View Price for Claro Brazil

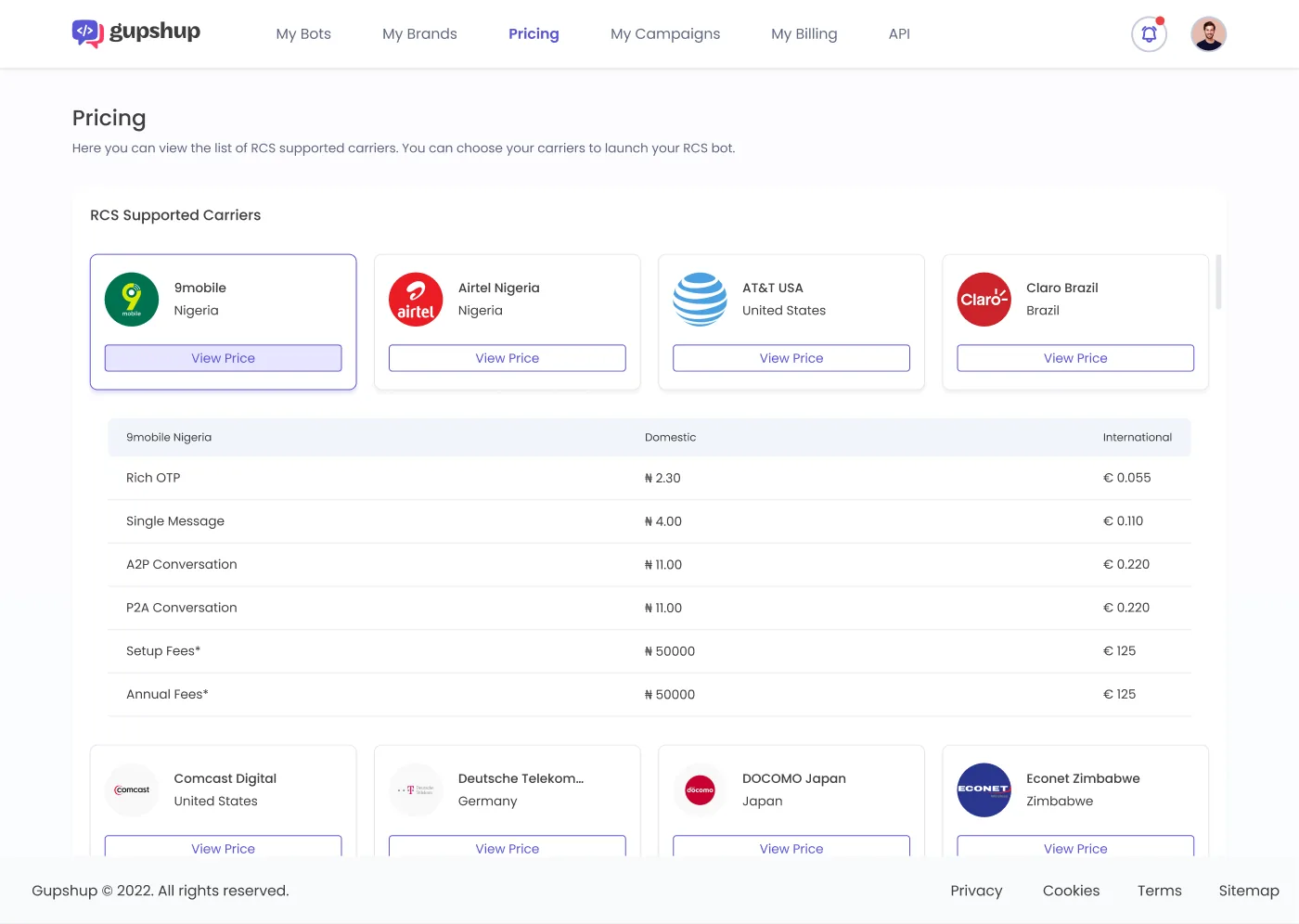pos(1075,358)
